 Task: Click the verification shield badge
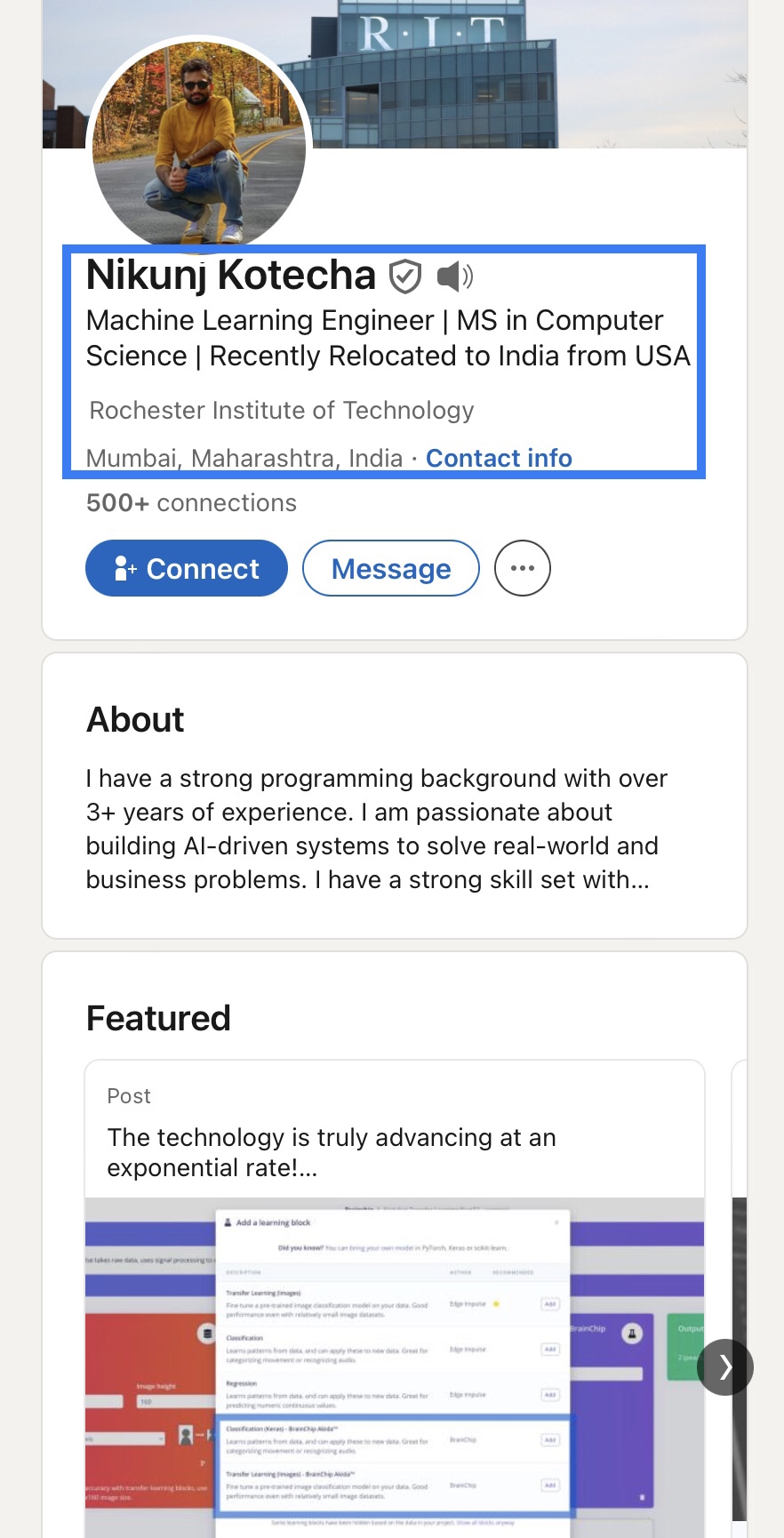(x=405, y=276)
